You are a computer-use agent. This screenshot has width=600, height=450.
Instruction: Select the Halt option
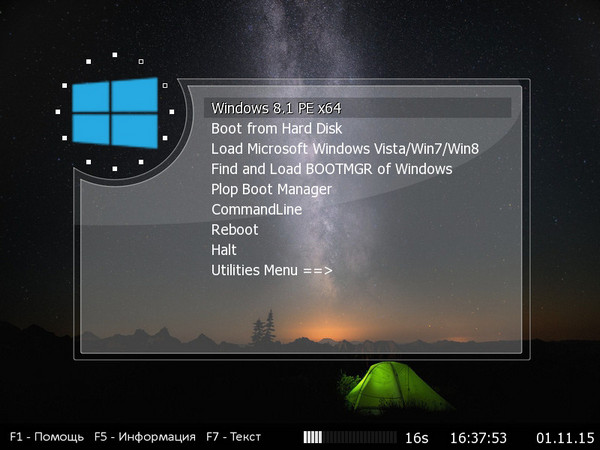[x=224, y=250]
